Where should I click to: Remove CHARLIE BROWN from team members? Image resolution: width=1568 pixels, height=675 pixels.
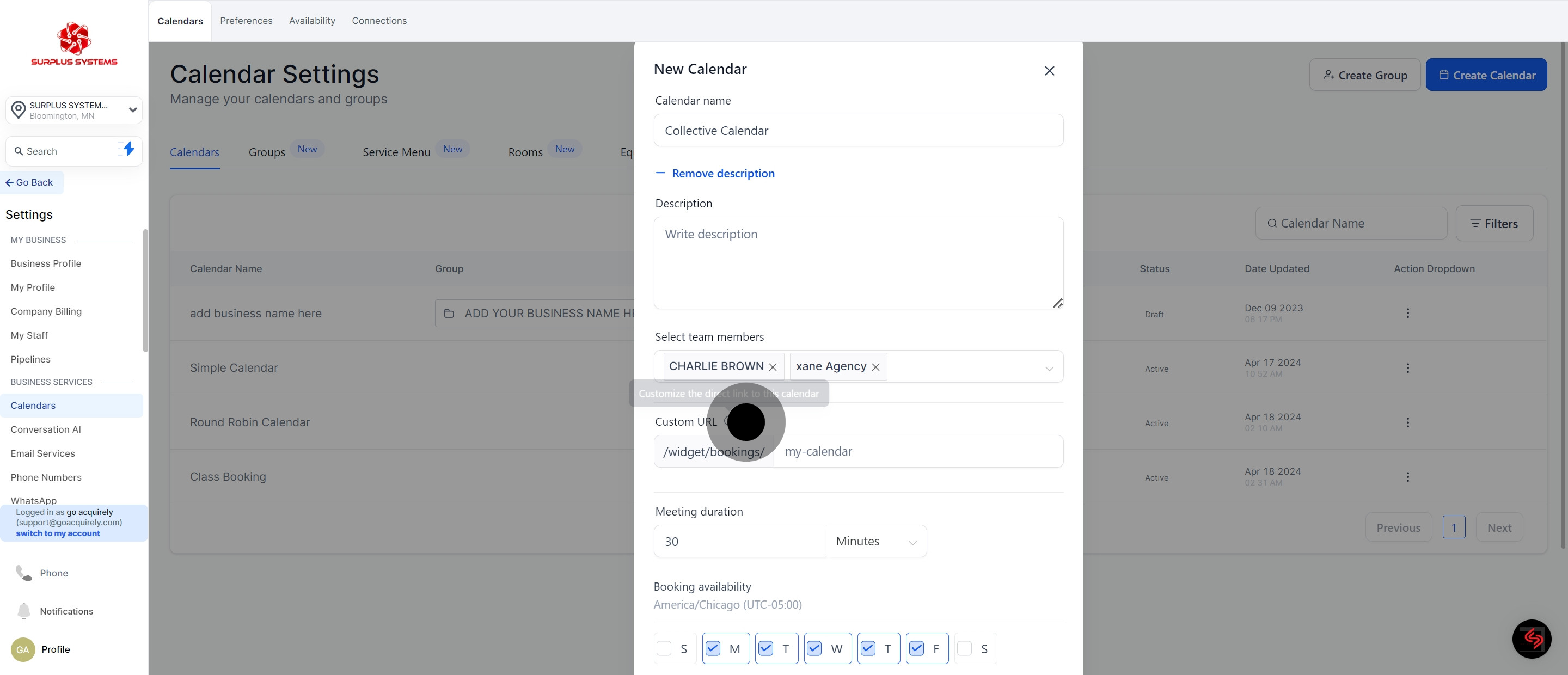(x=773, y=366)
